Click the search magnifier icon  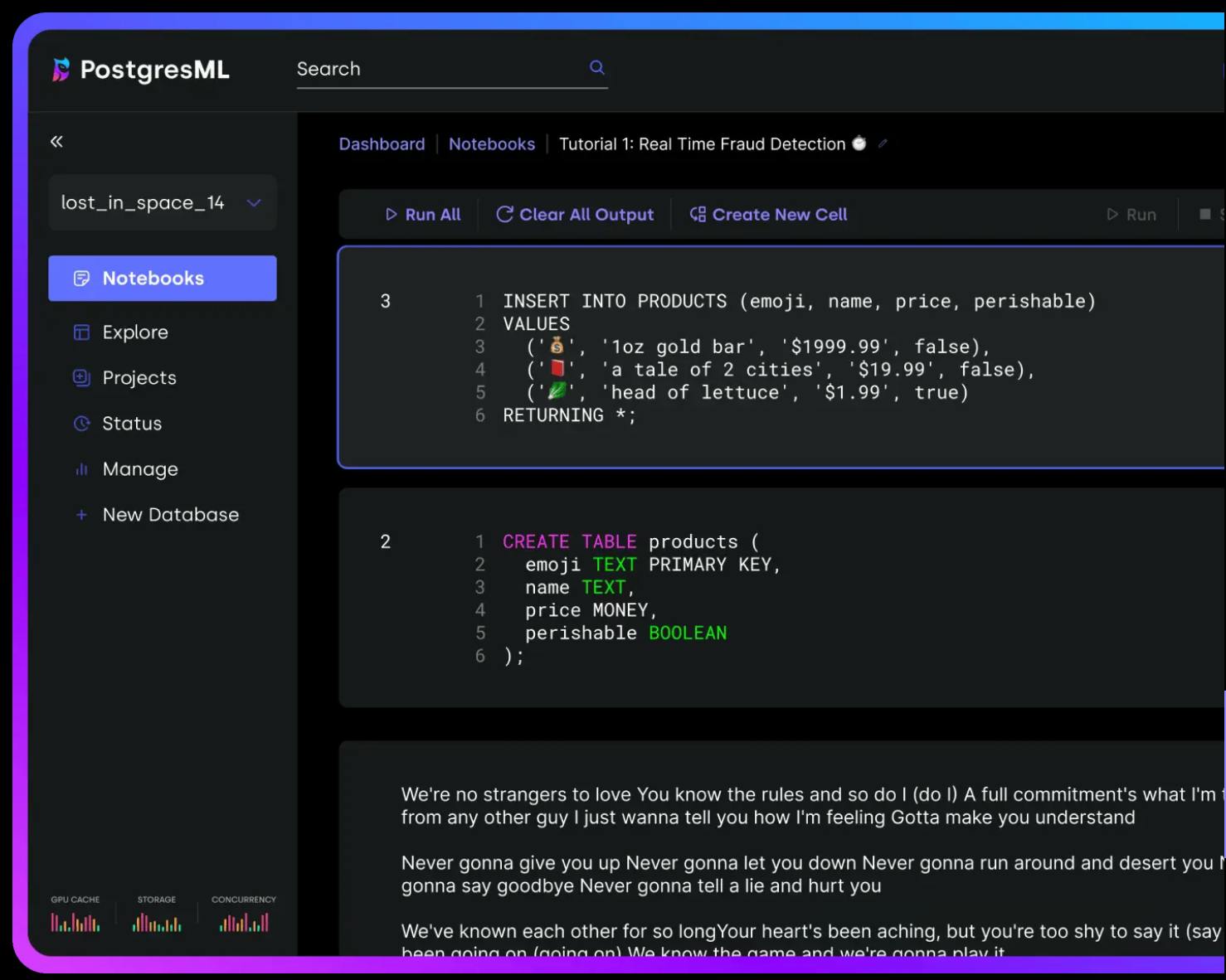[596, 67]
